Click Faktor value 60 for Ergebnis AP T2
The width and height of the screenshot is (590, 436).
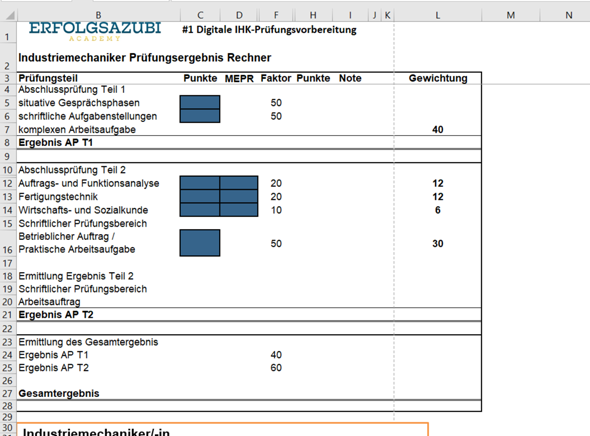[276, 368]
